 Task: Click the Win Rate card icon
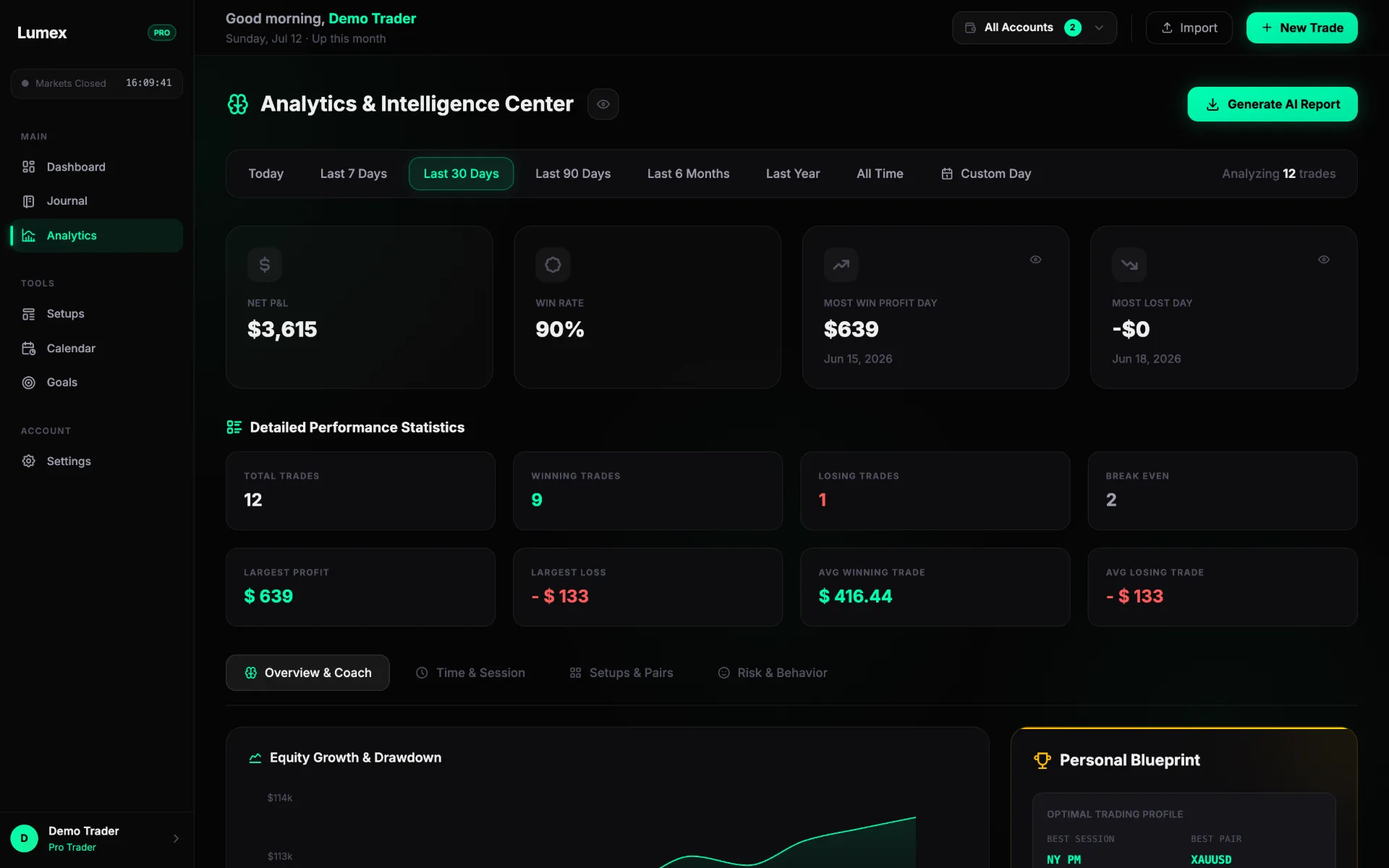pyautogui.click(x=553, y=265)
